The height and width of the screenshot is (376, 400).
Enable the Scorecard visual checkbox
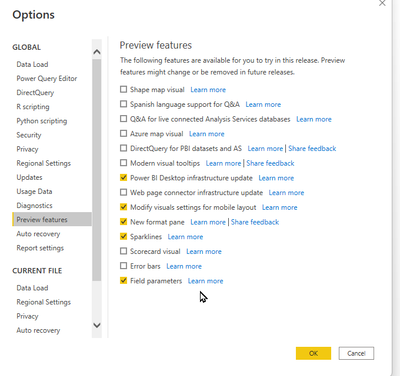click(x=123, y=251)
